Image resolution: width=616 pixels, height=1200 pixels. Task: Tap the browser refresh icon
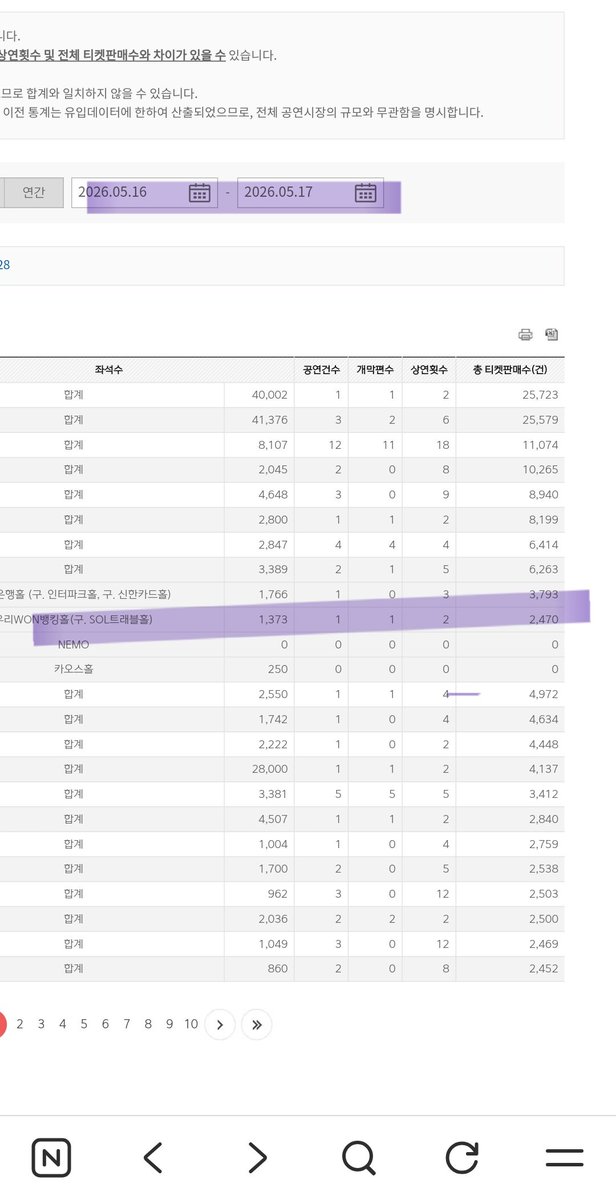tap(461, 1158)
